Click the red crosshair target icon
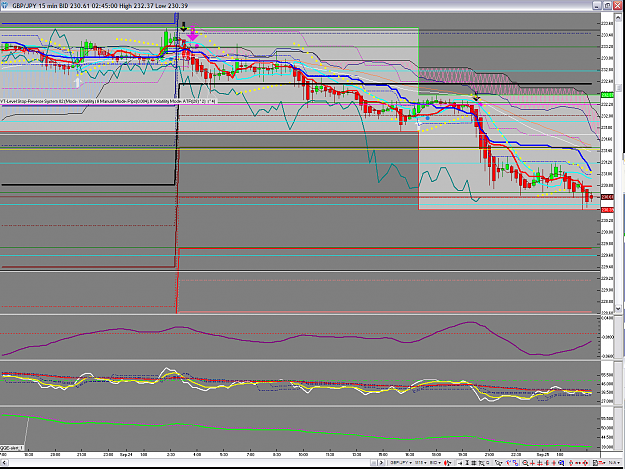Image resolution: width=625 pixels, height=469 pixels. [585, 463]
